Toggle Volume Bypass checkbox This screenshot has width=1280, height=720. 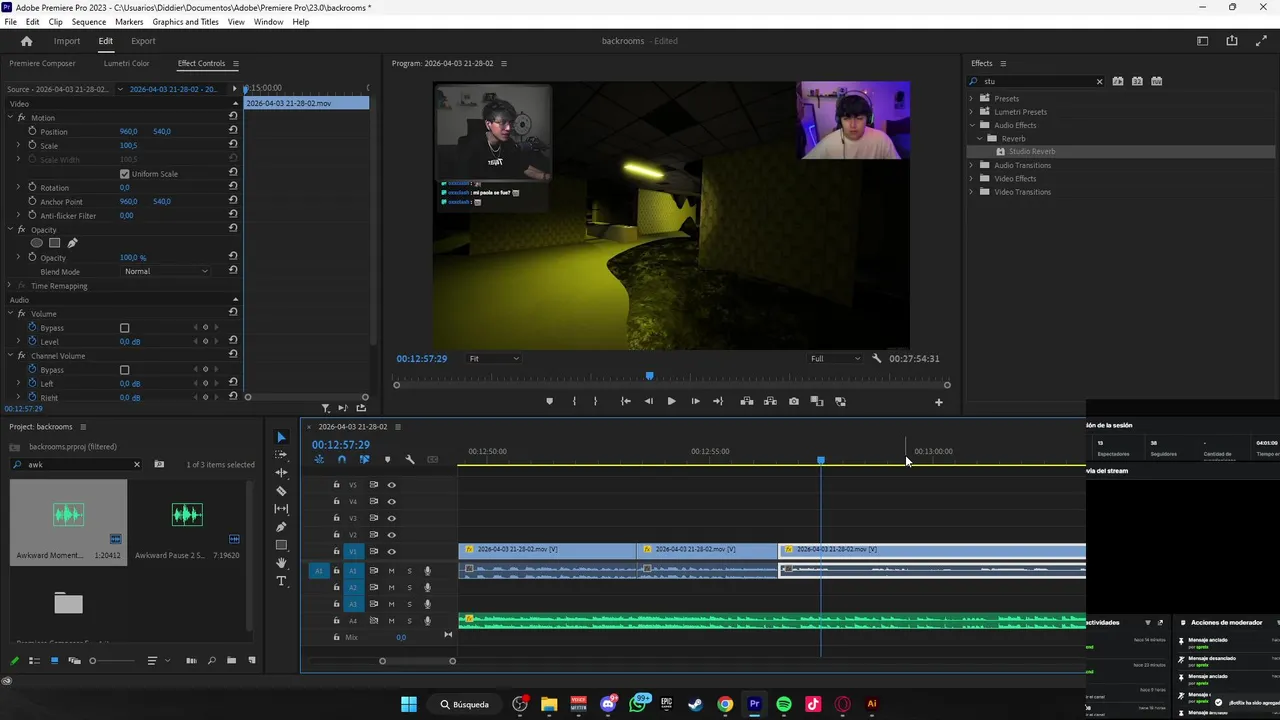click(x=125, y=328)
